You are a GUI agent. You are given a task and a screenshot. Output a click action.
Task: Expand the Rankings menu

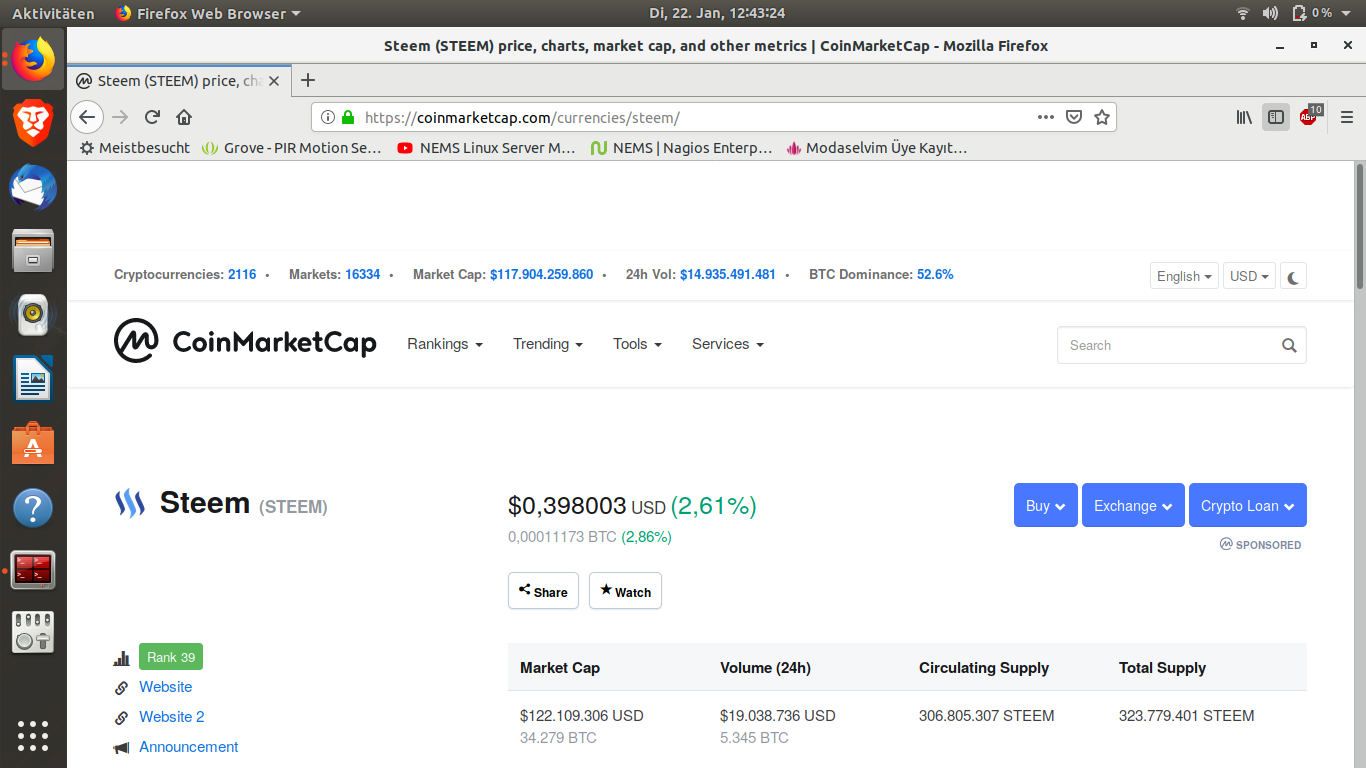coord(445,344)
